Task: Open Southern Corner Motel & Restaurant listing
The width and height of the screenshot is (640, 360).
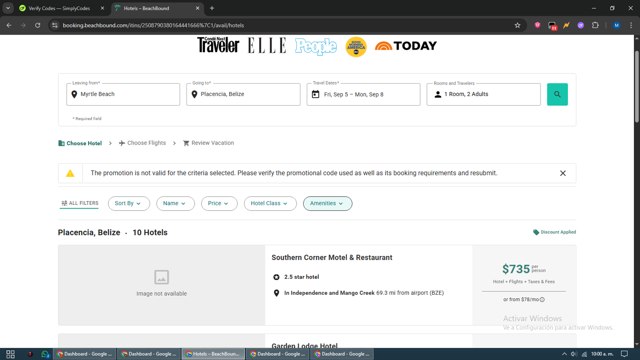Action: tap(332, 258)
